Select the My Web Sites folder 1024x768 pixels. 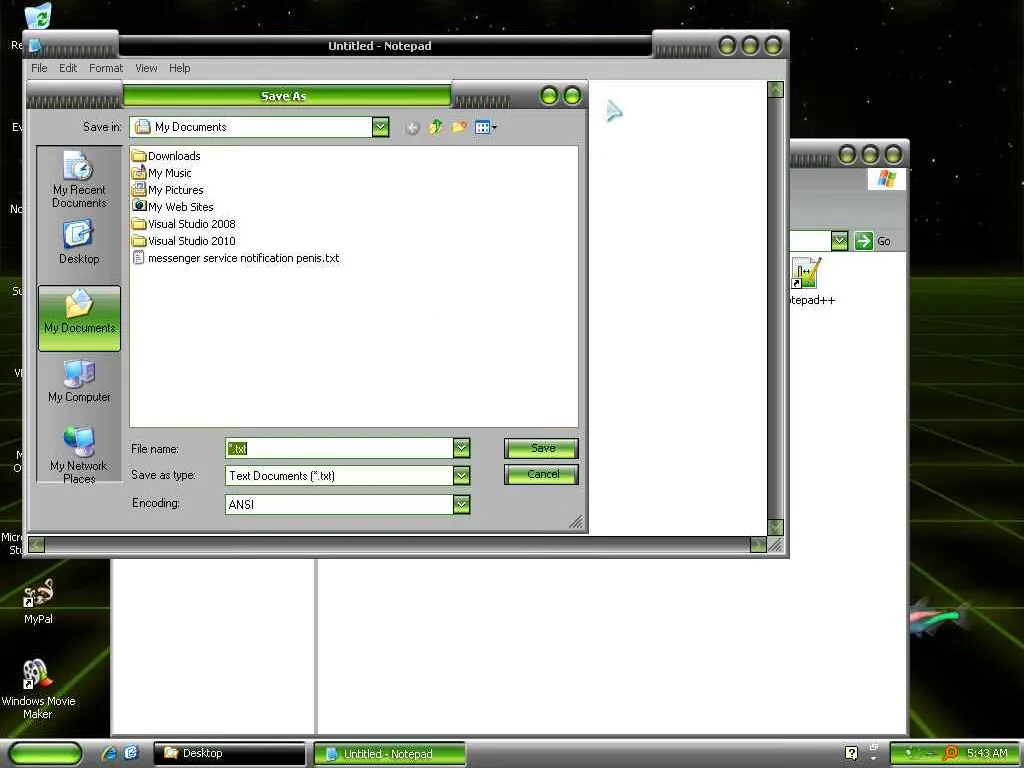click(x=172, y=207)
